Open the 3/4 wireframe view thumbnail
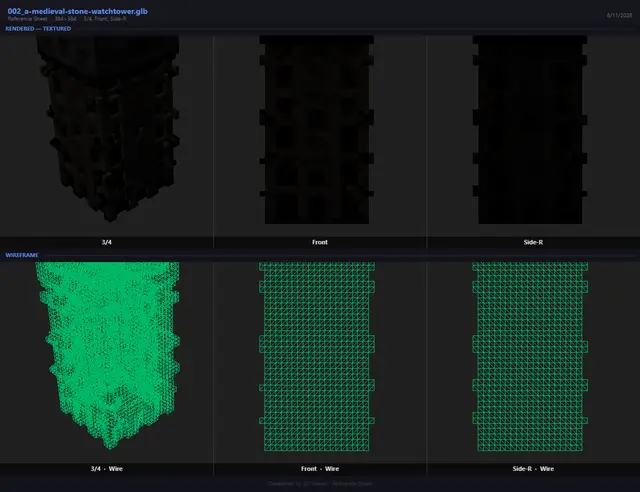The image size is (640, 492). [x=107, y=362]
